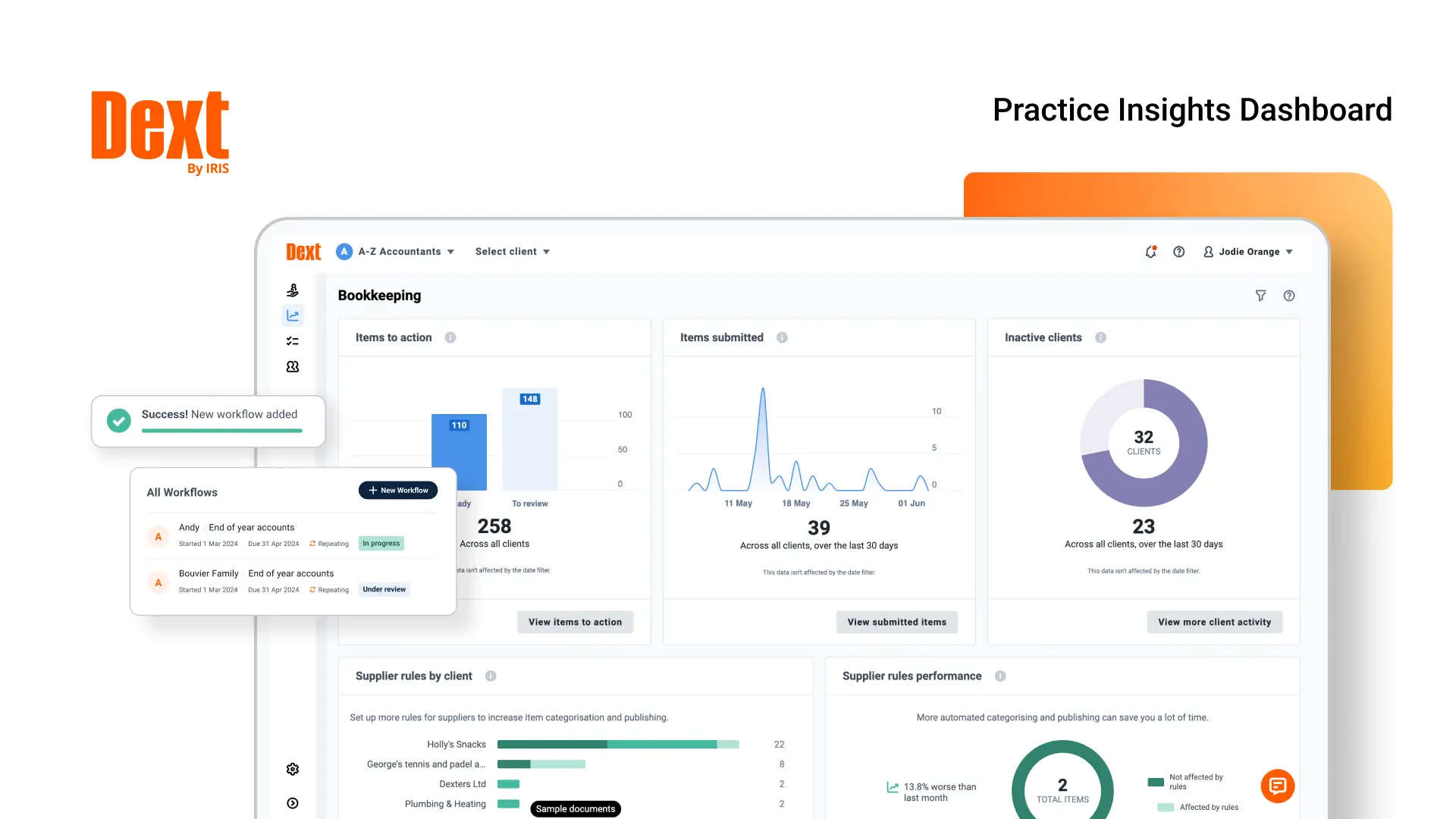Click the View submitted items button

[x=897, y=622]
